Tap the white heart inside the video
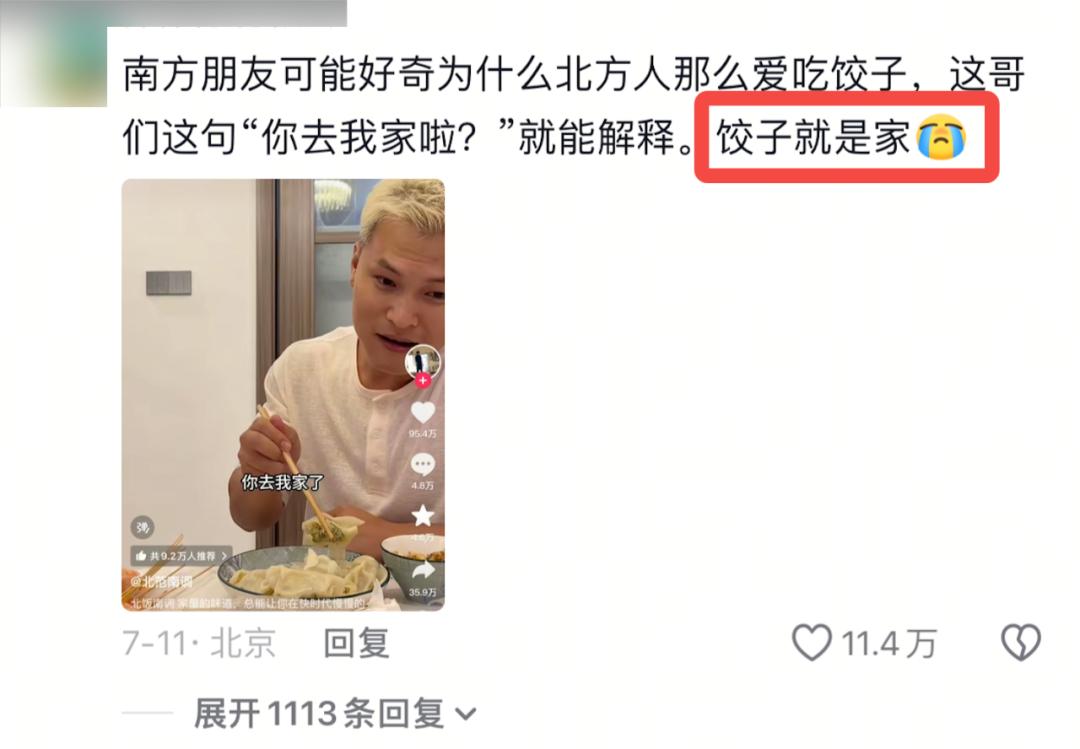The width and height of the screenshot is (1080, 749). pos(422,413)
